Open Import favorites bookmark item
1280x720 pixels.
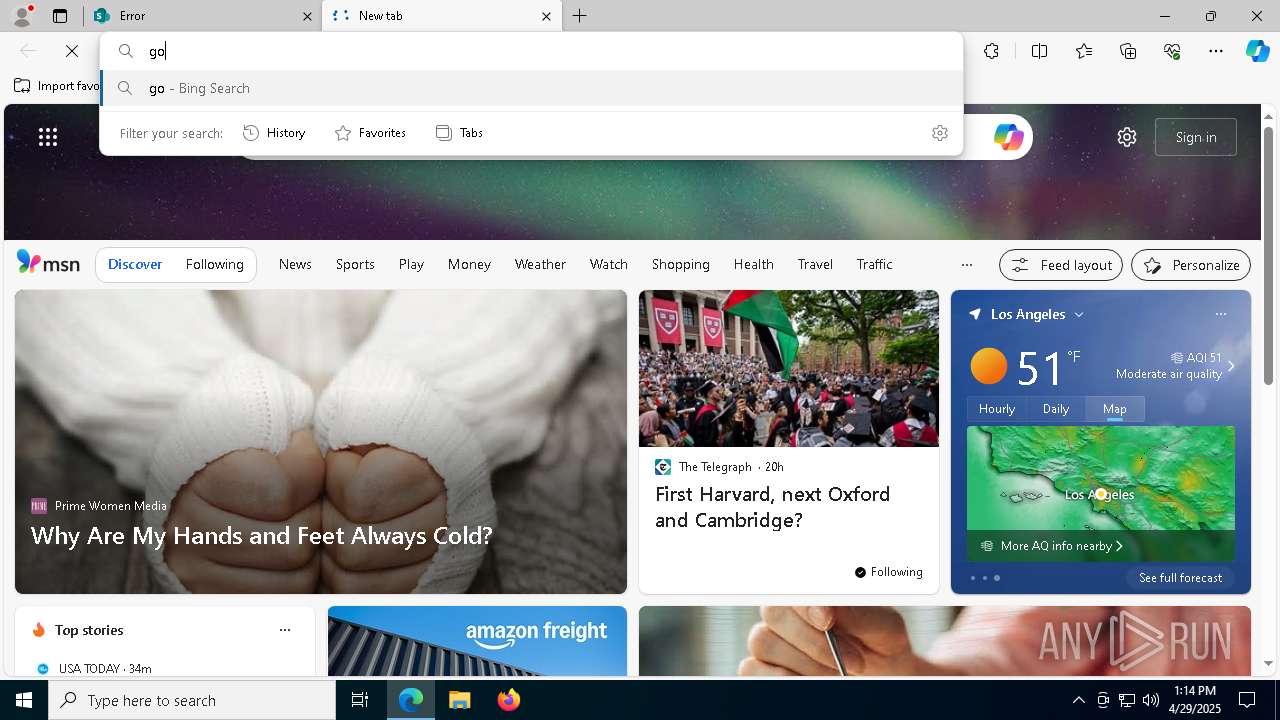(58, 86)
